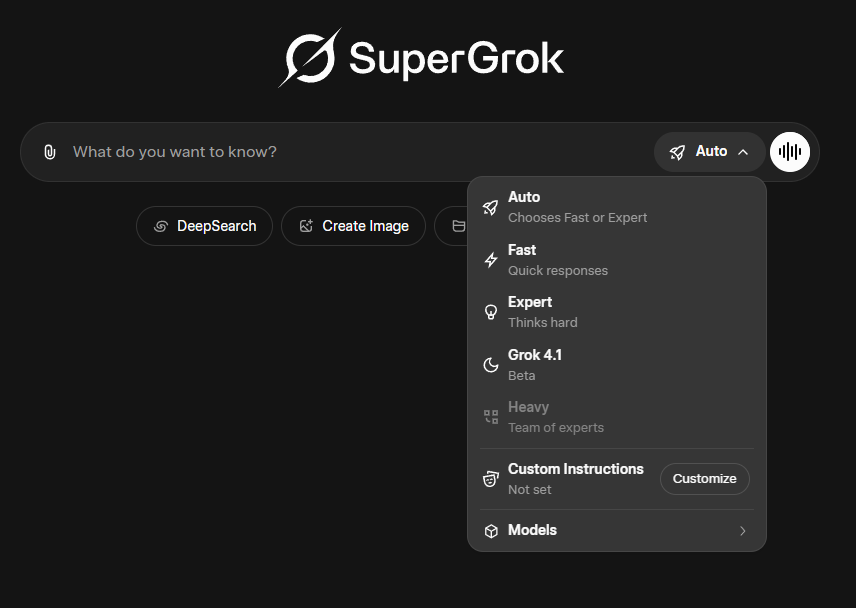Image resolution: width=856 pixels, height=608 pixels.
Task: Choose Expert thinks hard mode
Action: coord(617,312)
